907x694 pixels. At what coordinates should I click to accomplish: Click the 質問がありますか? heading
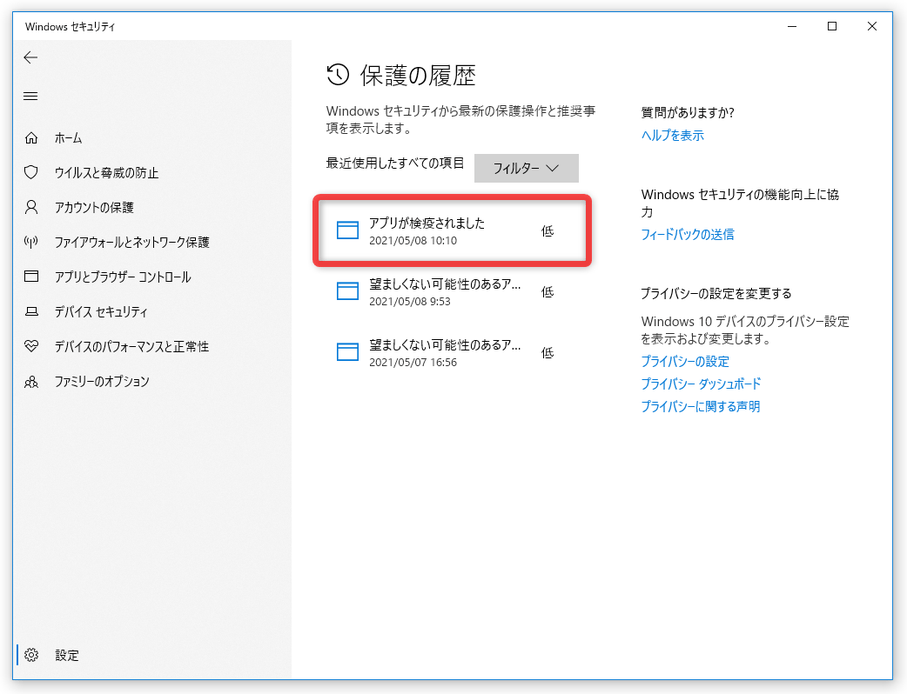click(687, 113)
